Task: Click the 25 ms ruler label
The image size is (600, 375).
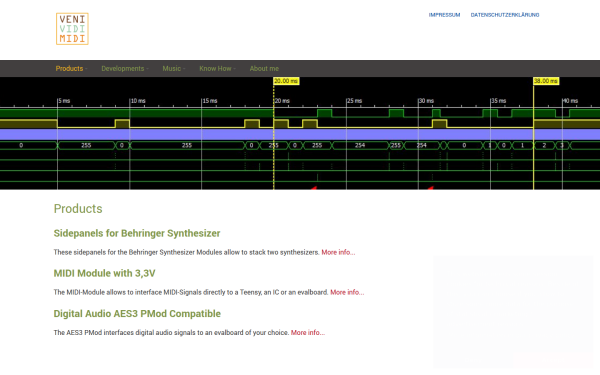Action: [x=355, y=101]
